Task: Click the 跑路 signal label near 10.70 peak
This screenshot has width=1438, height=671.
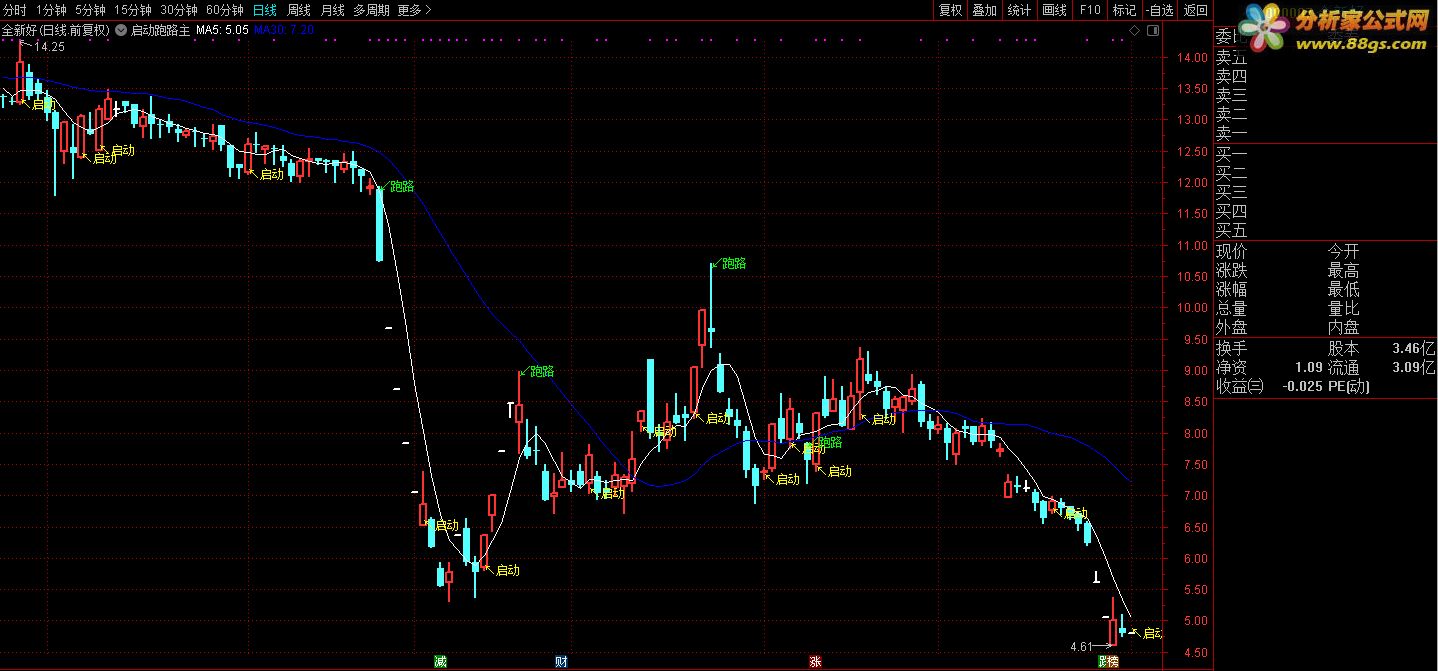Action: (734, 264)
